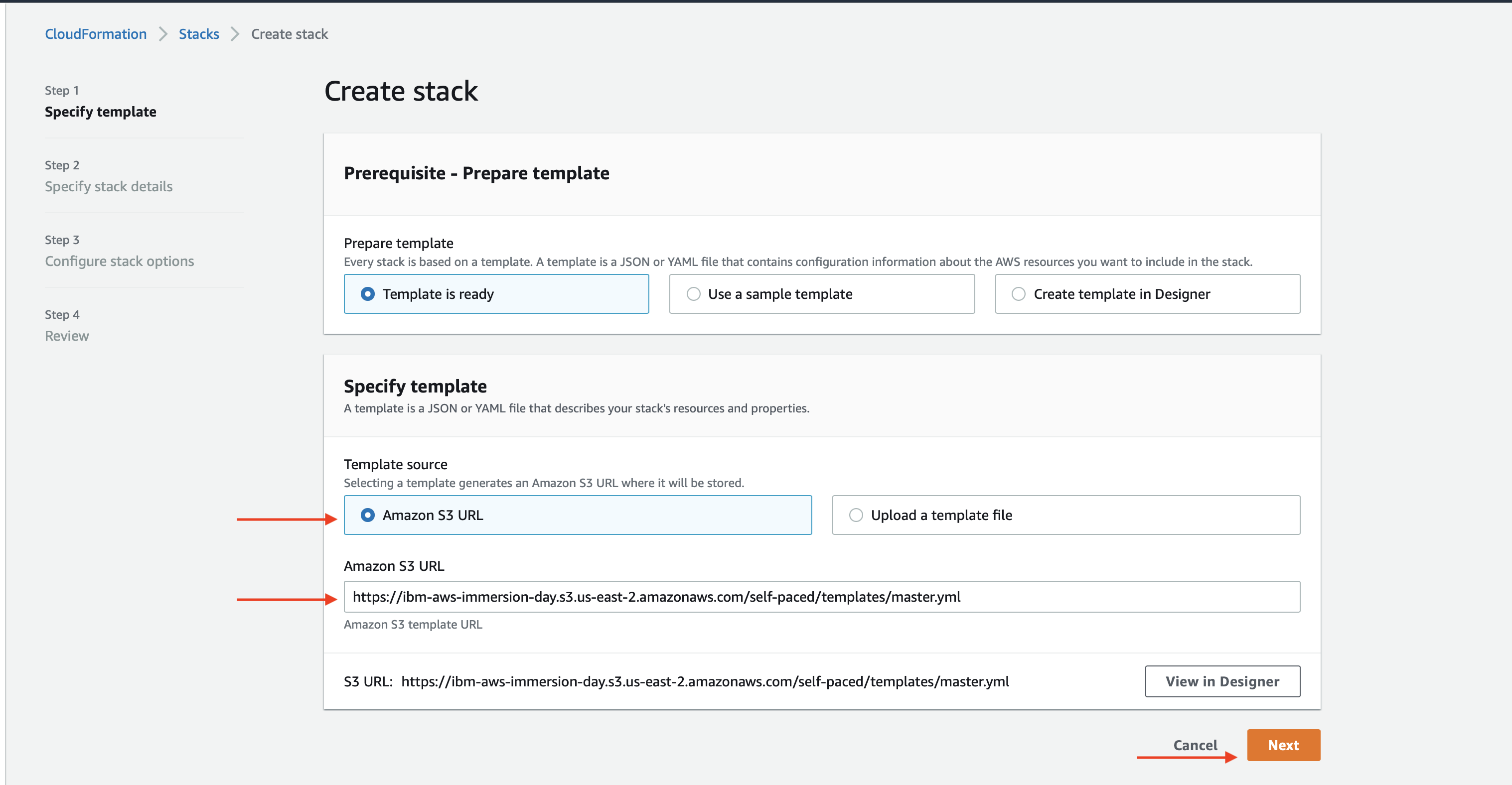Select Create template in Designer option

(x=1148, y=294)
